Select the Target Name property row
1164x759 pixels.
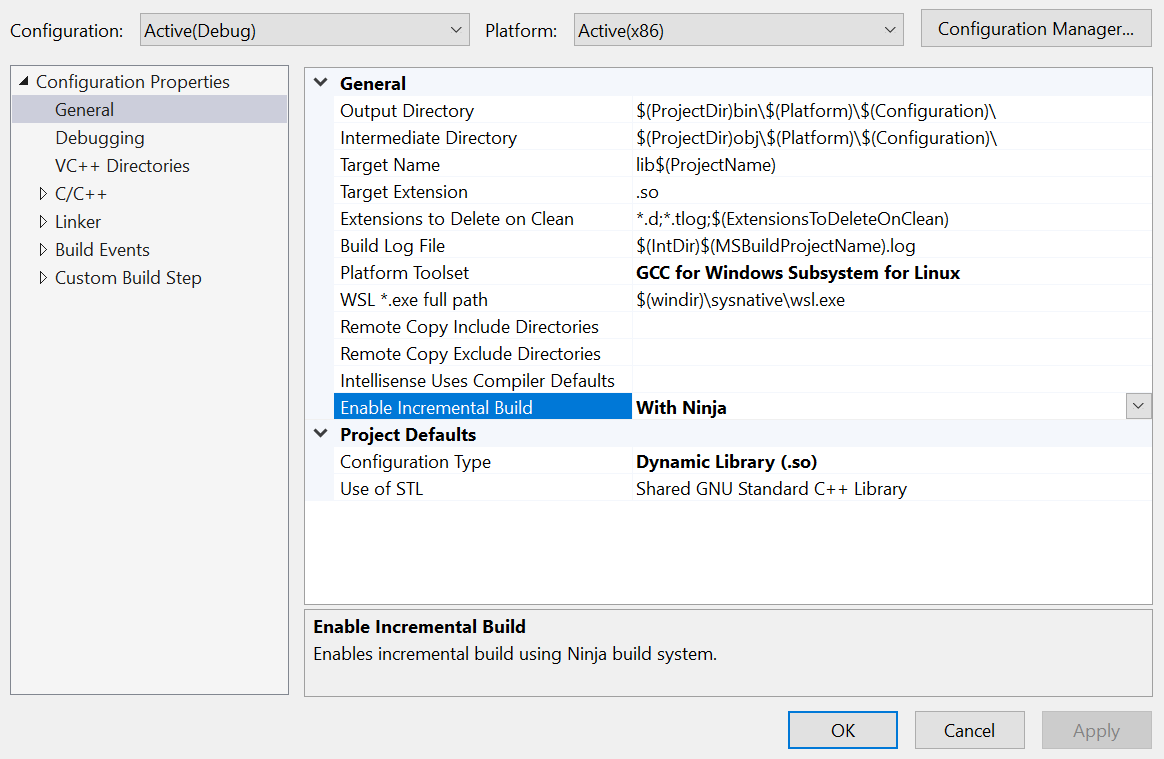click(390, 165)
